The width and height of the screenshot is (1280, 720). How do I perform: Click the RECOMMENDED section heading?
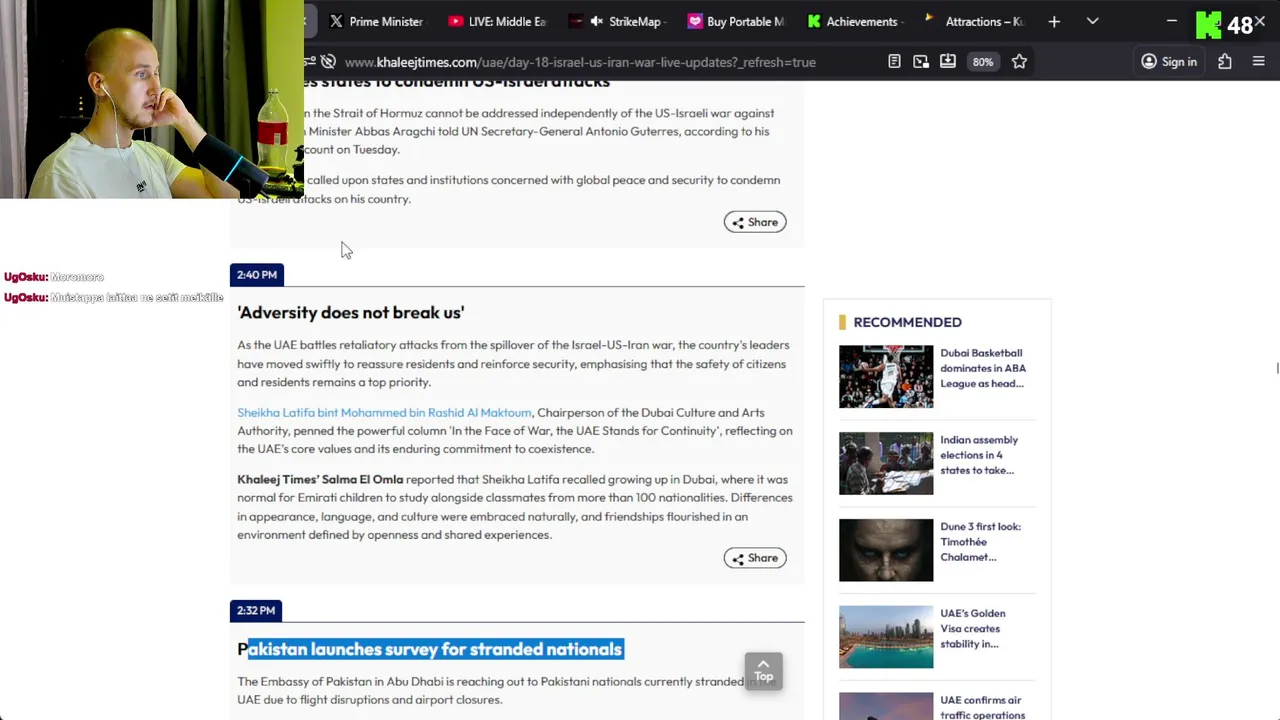pyautogui.click(x=907, y=322)
